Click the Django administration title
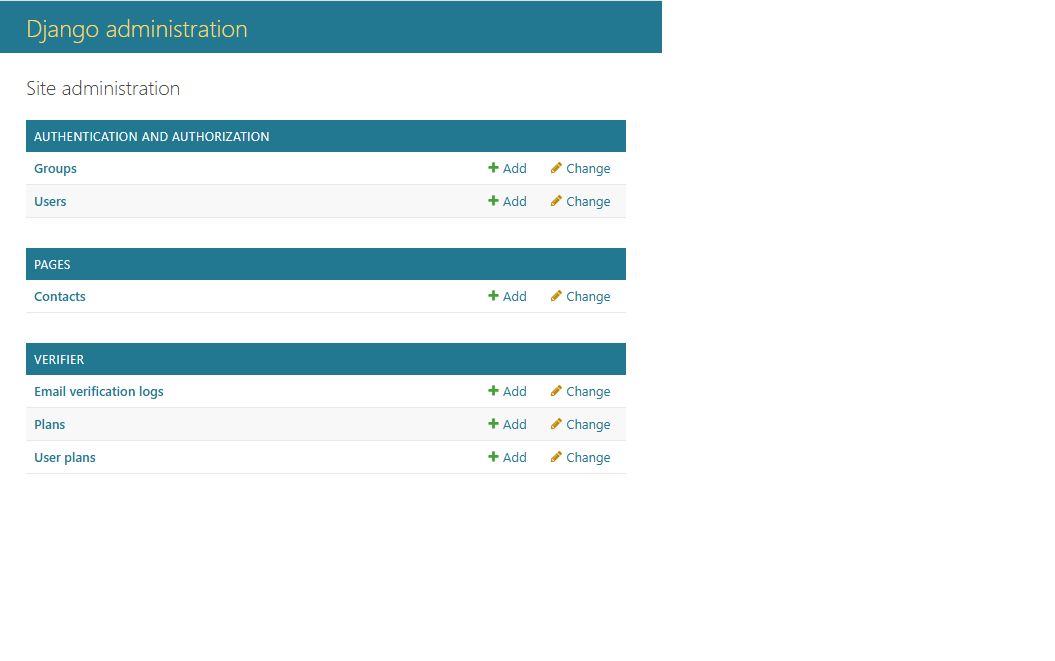1055x661 pixels. click(x=137, y=29)
